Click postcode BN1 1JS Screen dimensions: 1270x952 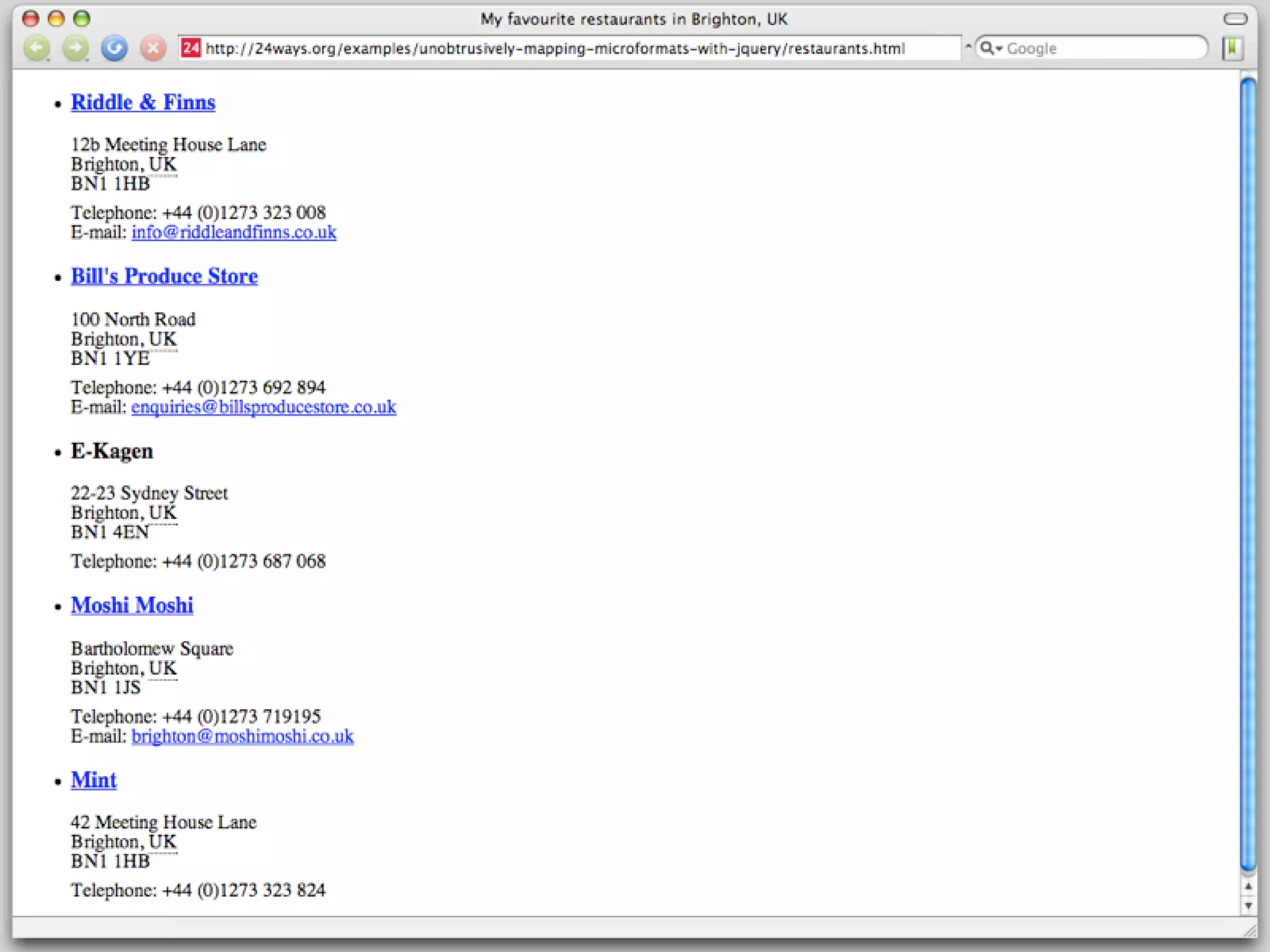(105, 688)
